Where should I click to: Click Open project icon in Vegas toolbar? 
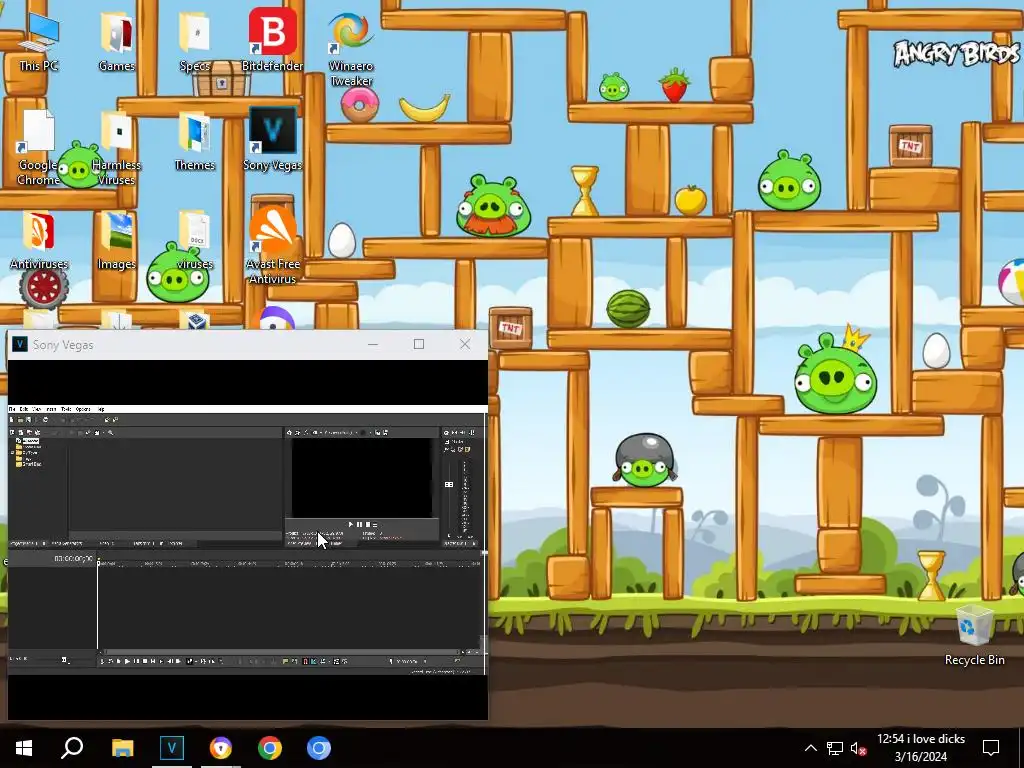pos(20,420)
